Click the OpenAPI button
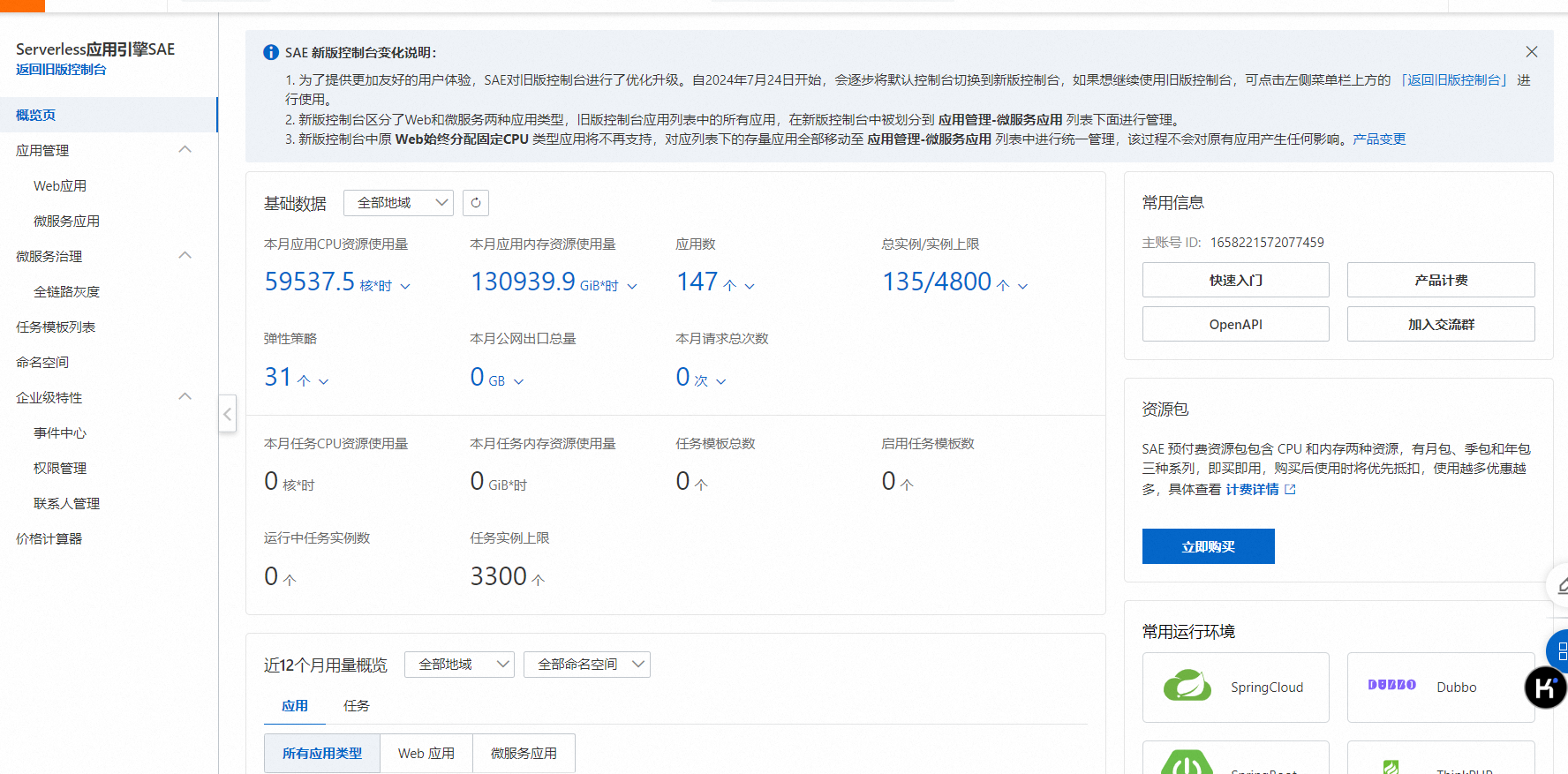This screenshot has width=1568, height=774. [x=1236, y=324]
